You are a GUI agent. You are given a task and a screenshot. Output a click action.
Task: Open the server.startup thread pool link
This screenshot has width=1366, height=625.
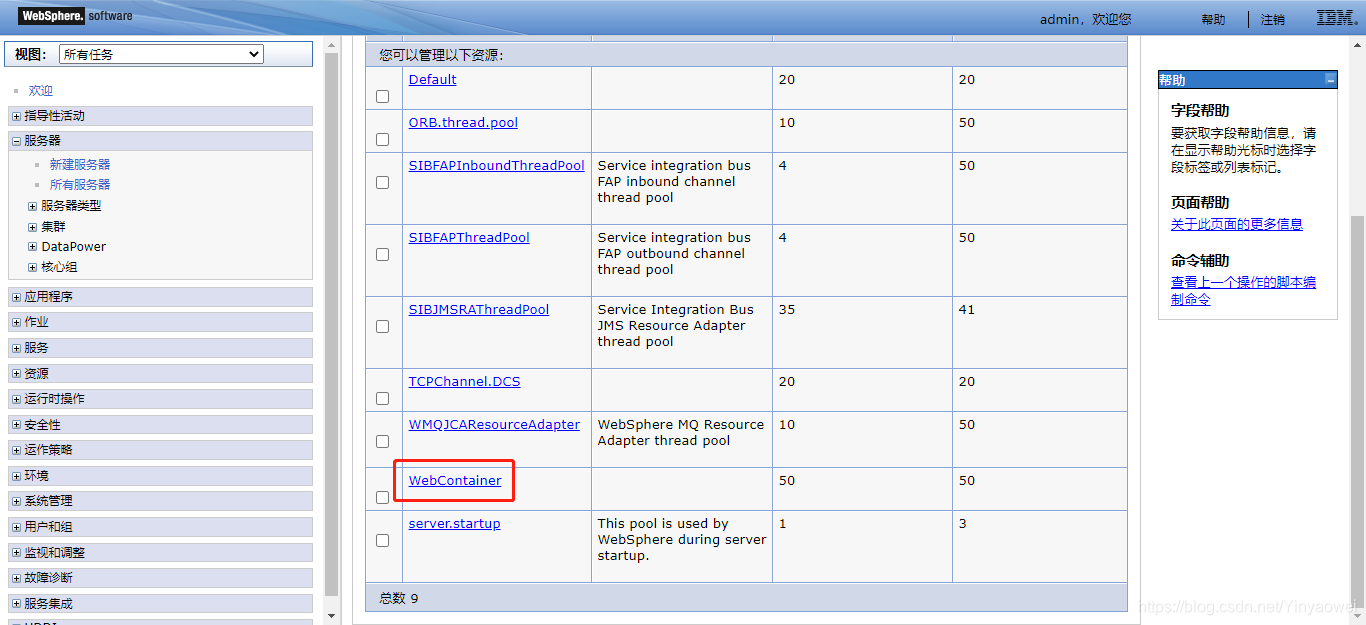point(454,524)
